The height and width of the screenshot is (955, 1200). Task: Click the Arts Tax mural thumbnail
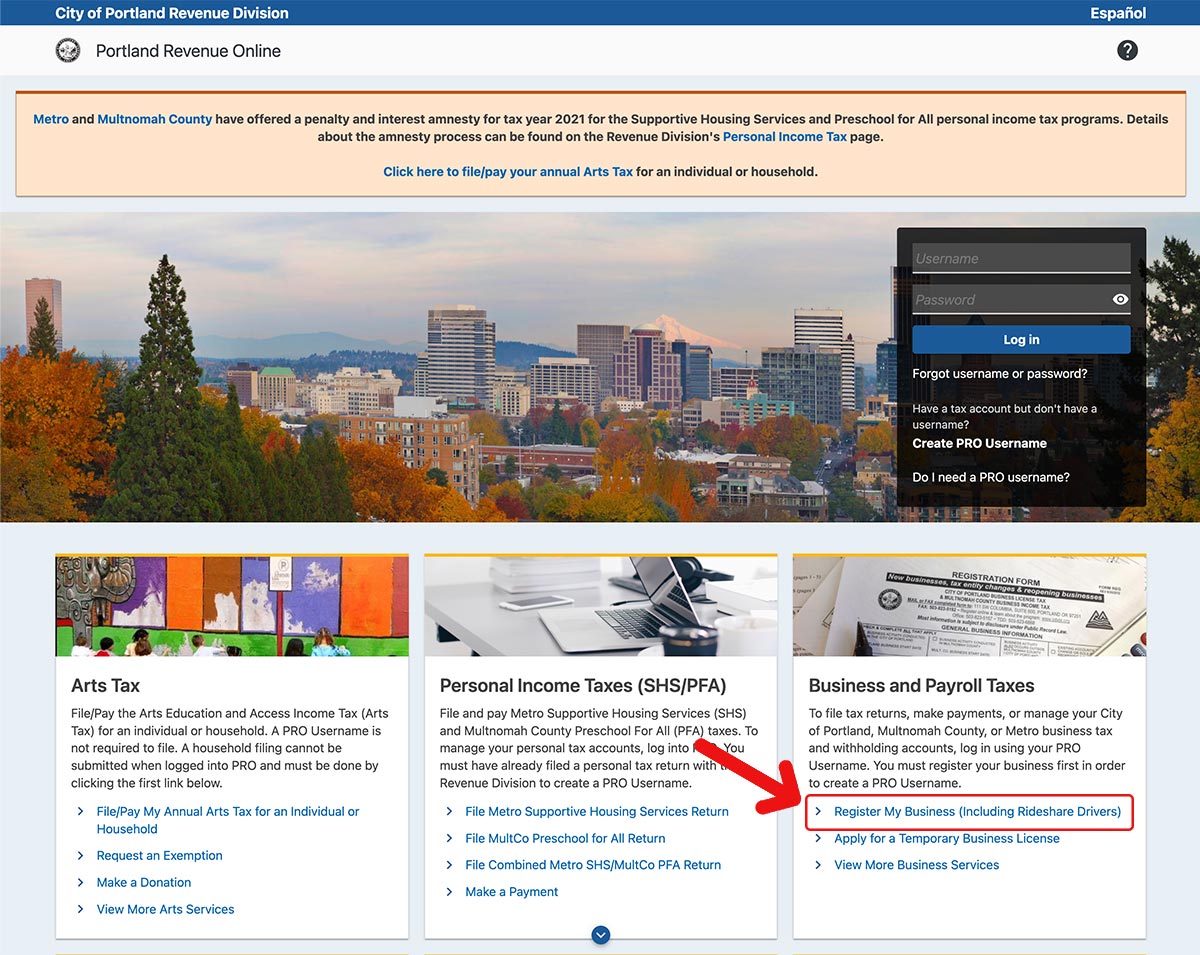(x=232, y=606)
